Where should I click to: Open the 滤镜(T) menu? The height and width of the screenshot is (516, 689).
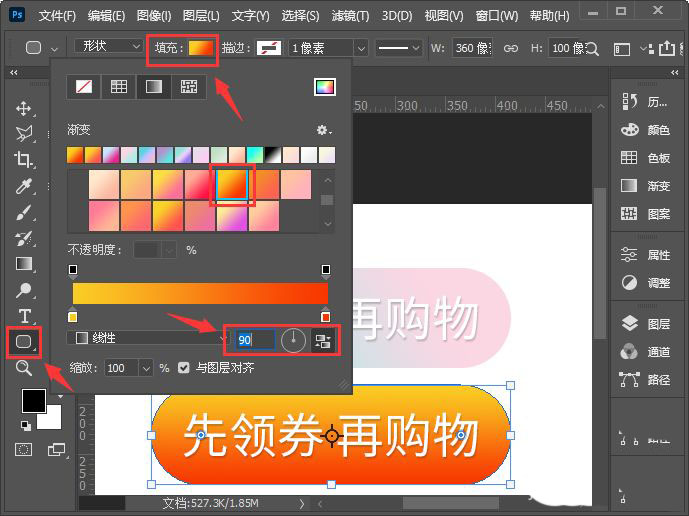tap(351, 16)
